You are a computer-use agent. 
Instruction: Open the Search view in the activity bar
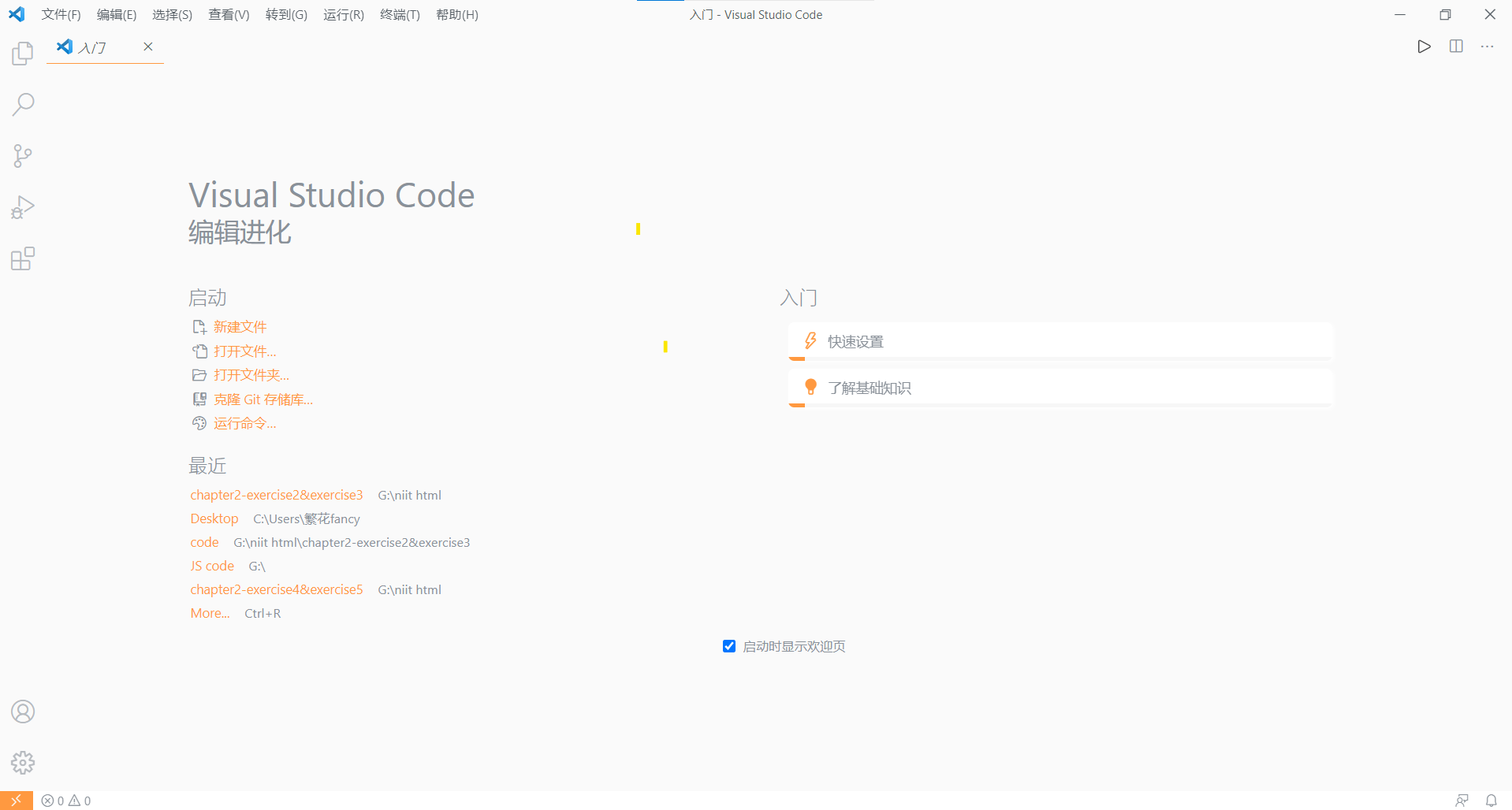pos(23,104)
